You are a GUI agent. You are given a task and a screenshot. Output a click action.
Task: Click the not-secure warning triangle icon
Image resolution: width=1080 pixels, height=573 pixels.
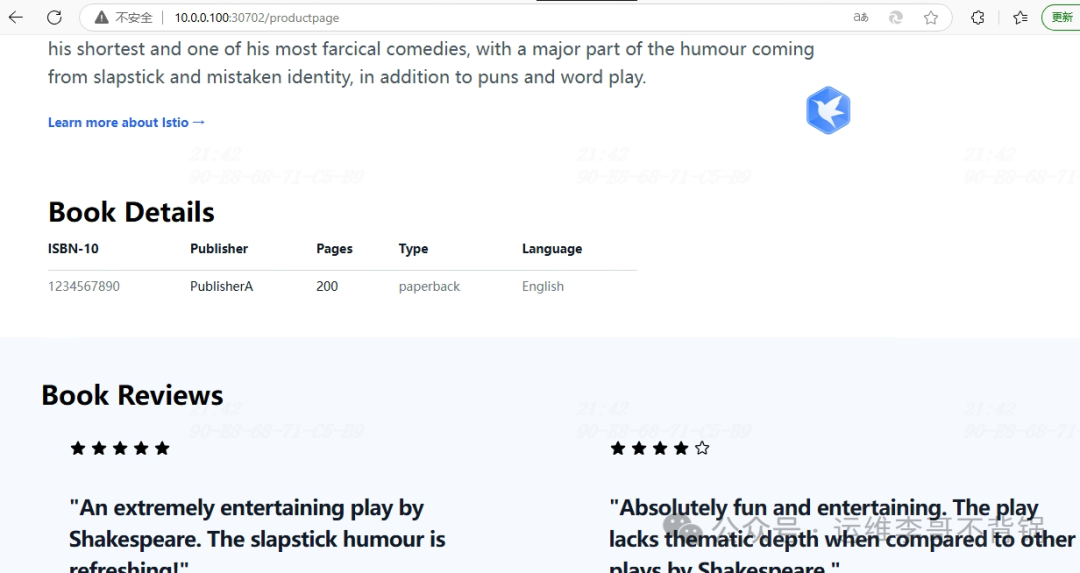[x=101, y=17]
